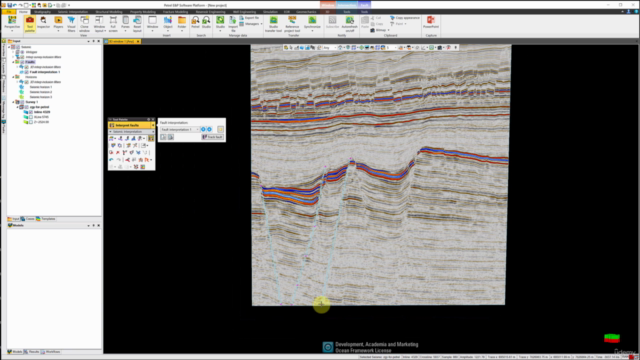Click the yellow icon beside fault arrows
The height and width of the screenshot is (360, 640).
[220, 129]
